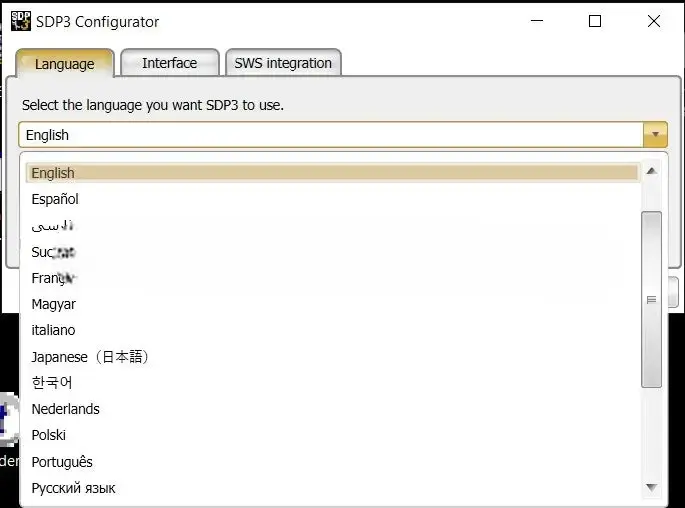Switch to the Language tab
This screenshot has height=508, width=685.
[65, 63]
